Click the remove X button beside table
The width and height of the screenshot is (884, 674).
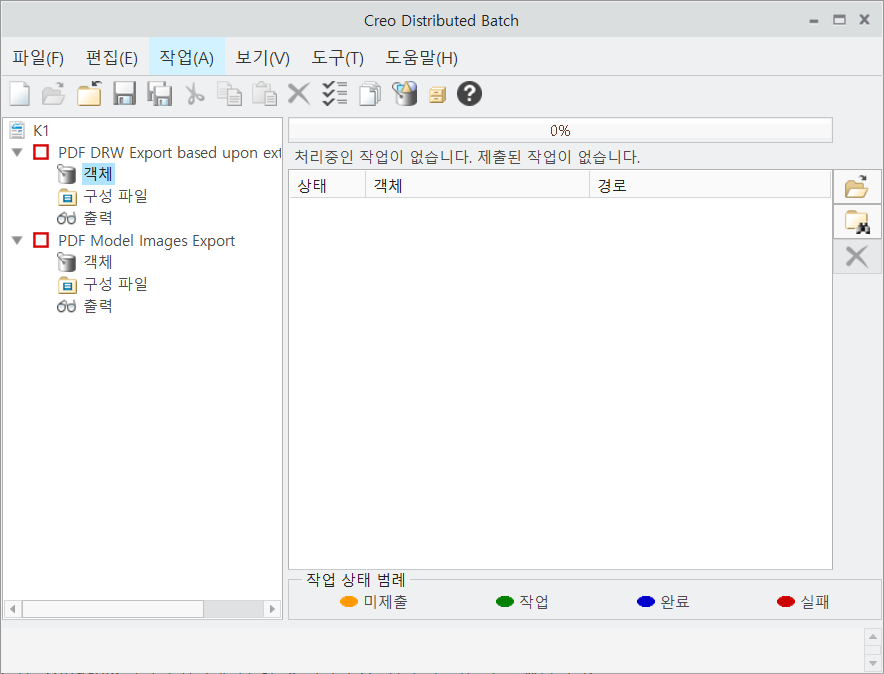pos(857,257)
